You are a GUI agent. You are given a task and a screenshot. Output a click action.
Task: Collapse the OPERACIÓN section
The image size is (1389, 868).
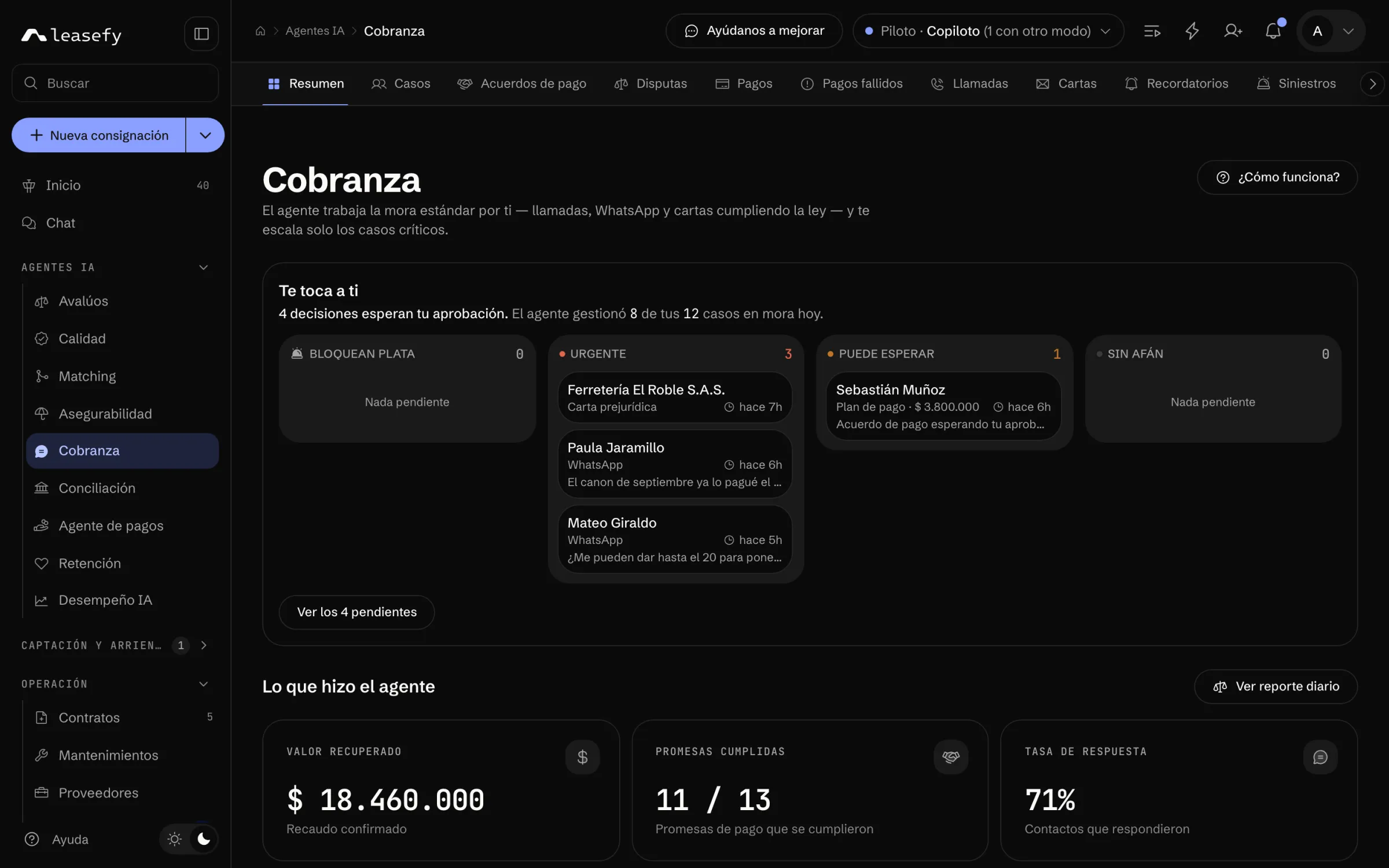click(203, 684)
